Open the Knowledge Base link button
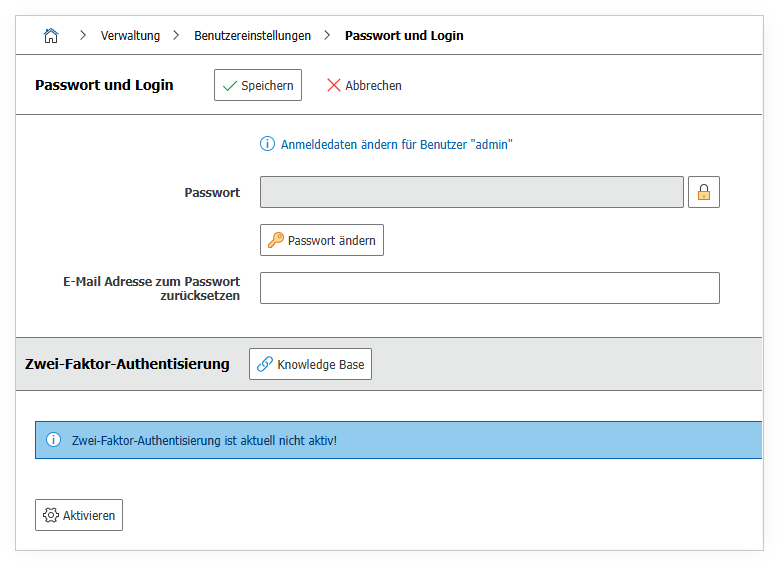The height and width of the screenshot is (567, 780). [x=310, y=364]
